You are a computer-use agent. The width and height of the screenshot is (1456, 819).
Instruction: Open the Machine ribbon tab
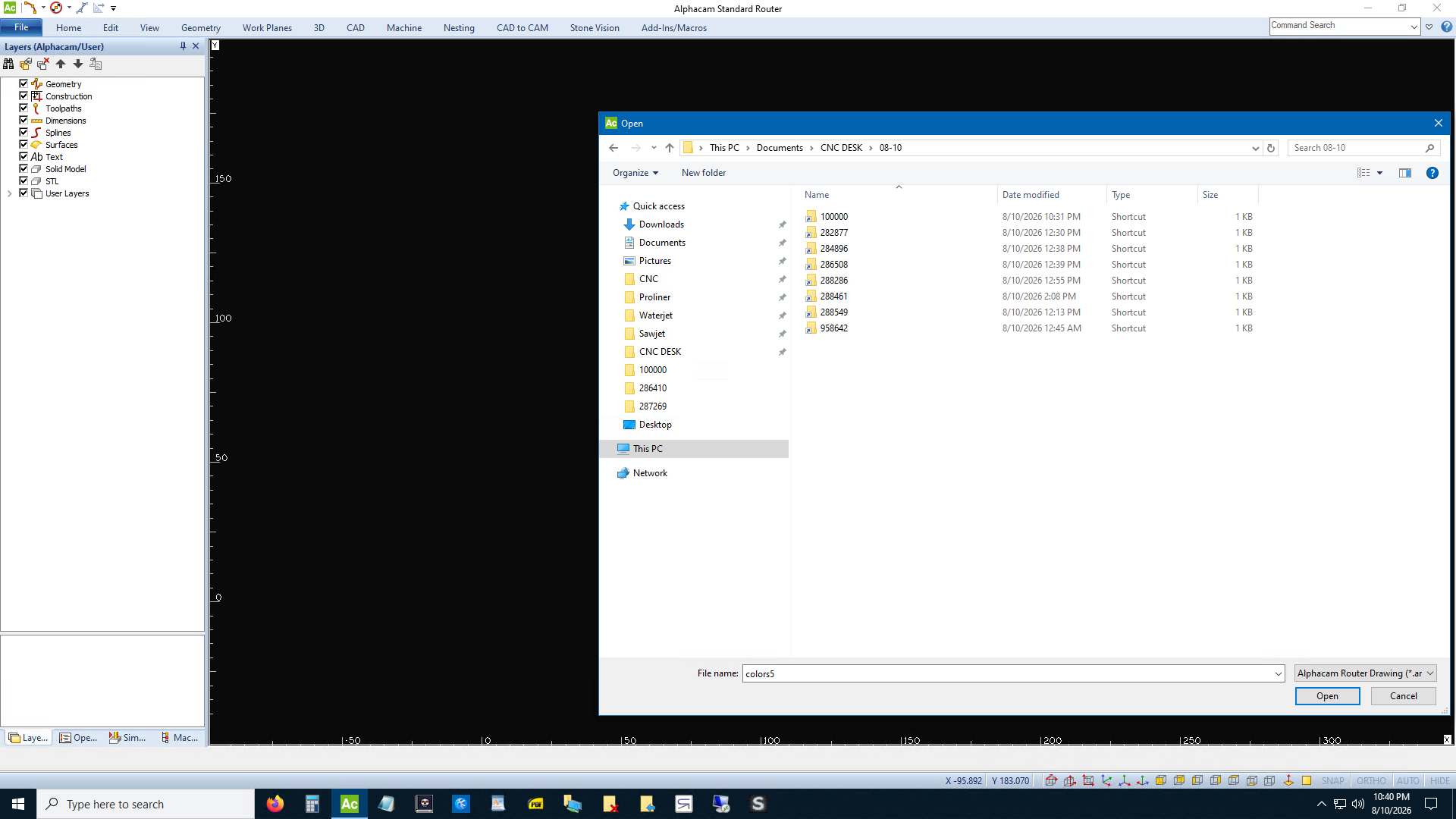pyautogui.click(x=404, y=28)
